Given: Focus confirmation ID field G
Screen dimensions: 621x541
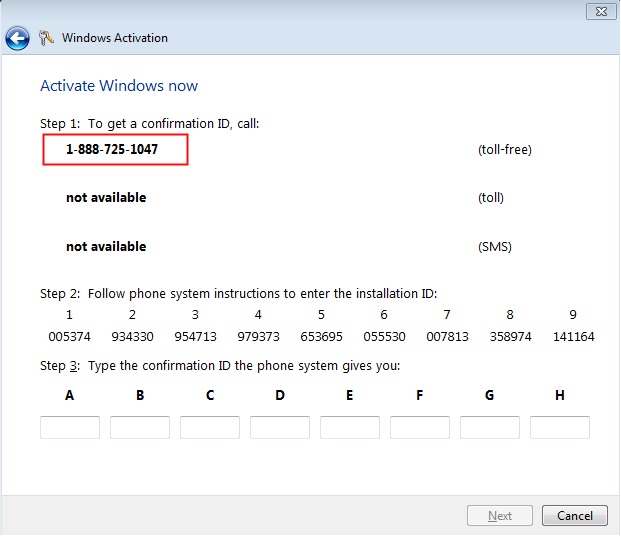Looking at the screenshot, I should point(490,427).
